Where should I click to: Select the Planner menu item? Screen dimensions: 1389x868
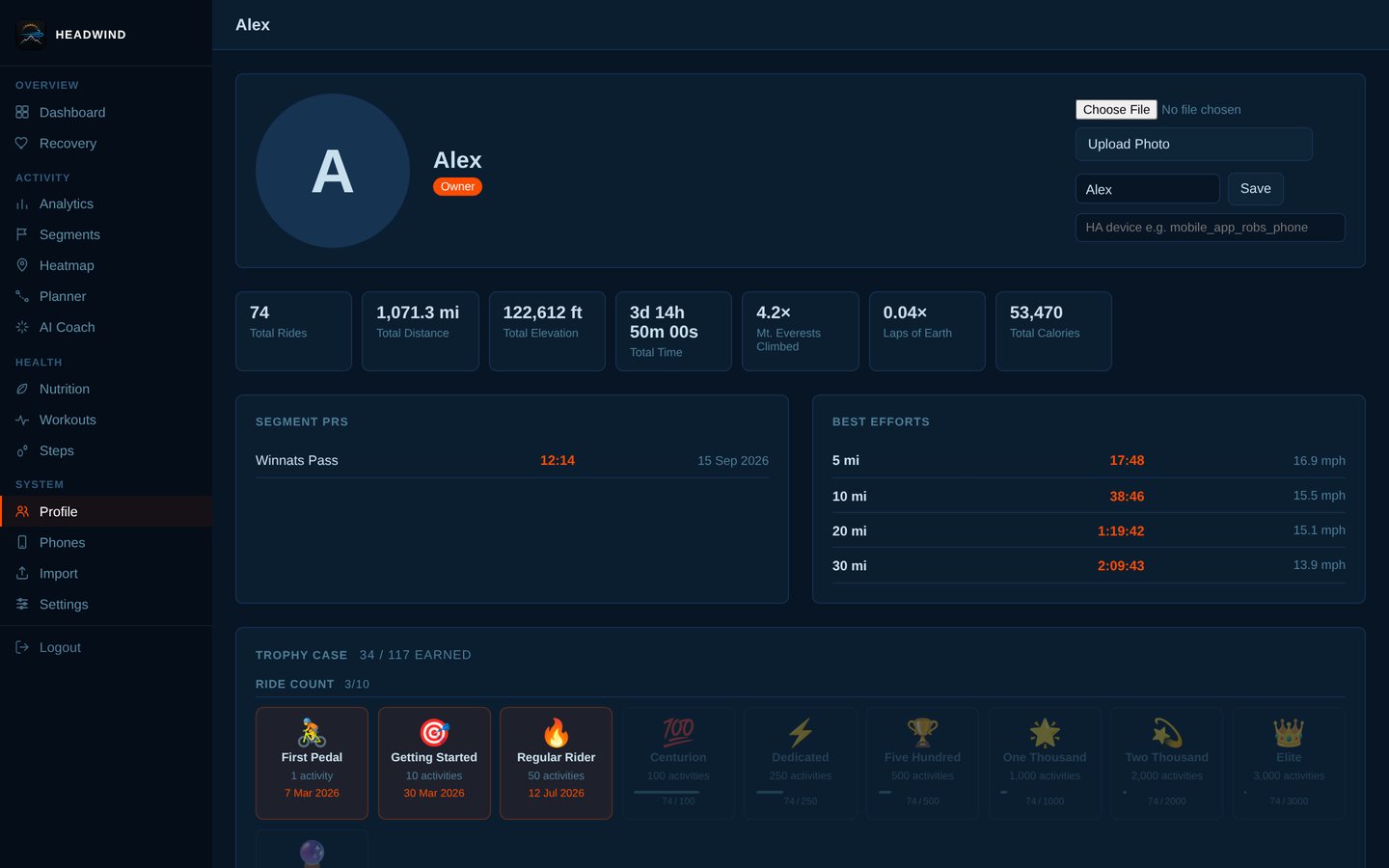(106, 296)
